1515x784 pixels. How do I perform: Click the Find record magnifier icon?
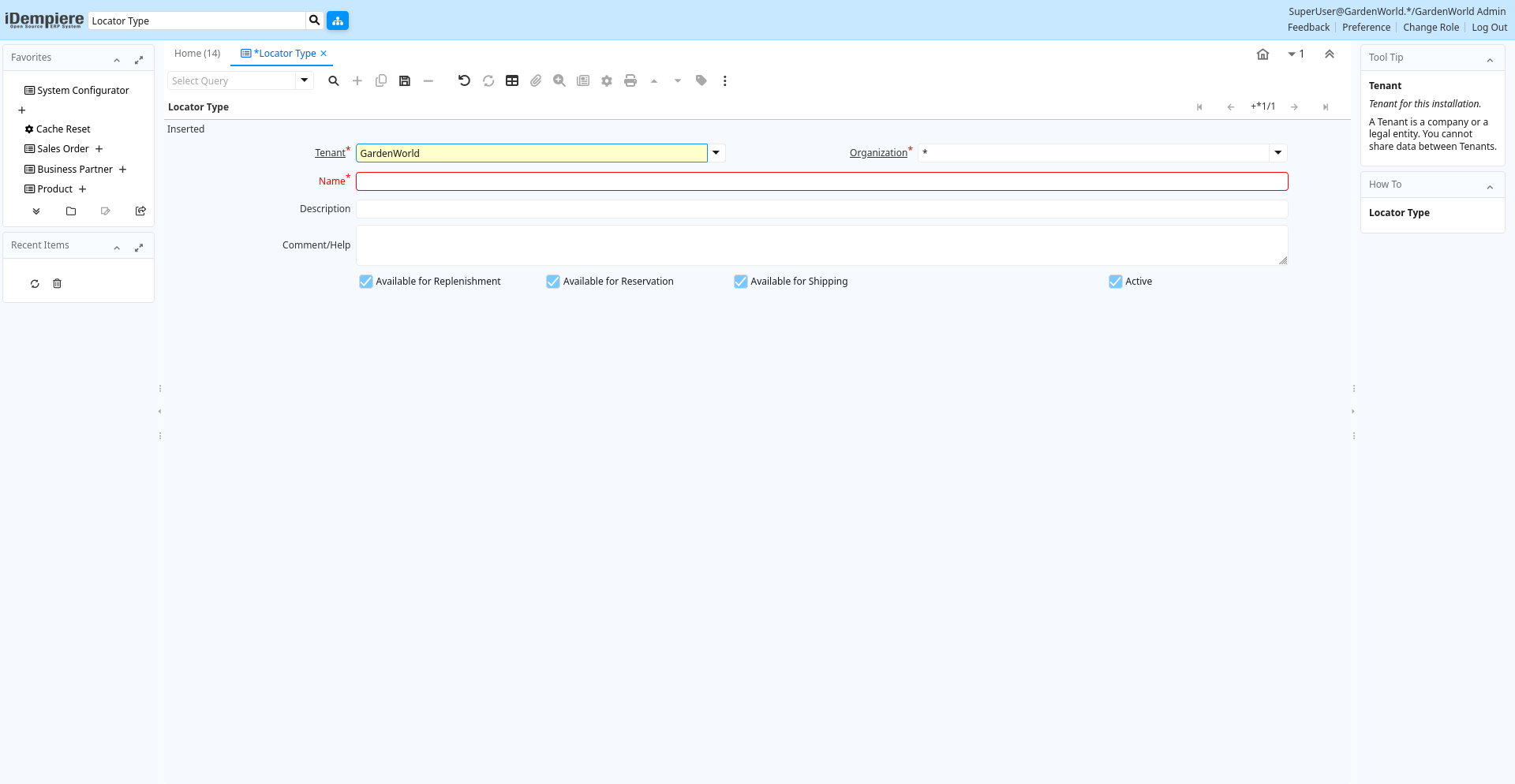[334, 80]
